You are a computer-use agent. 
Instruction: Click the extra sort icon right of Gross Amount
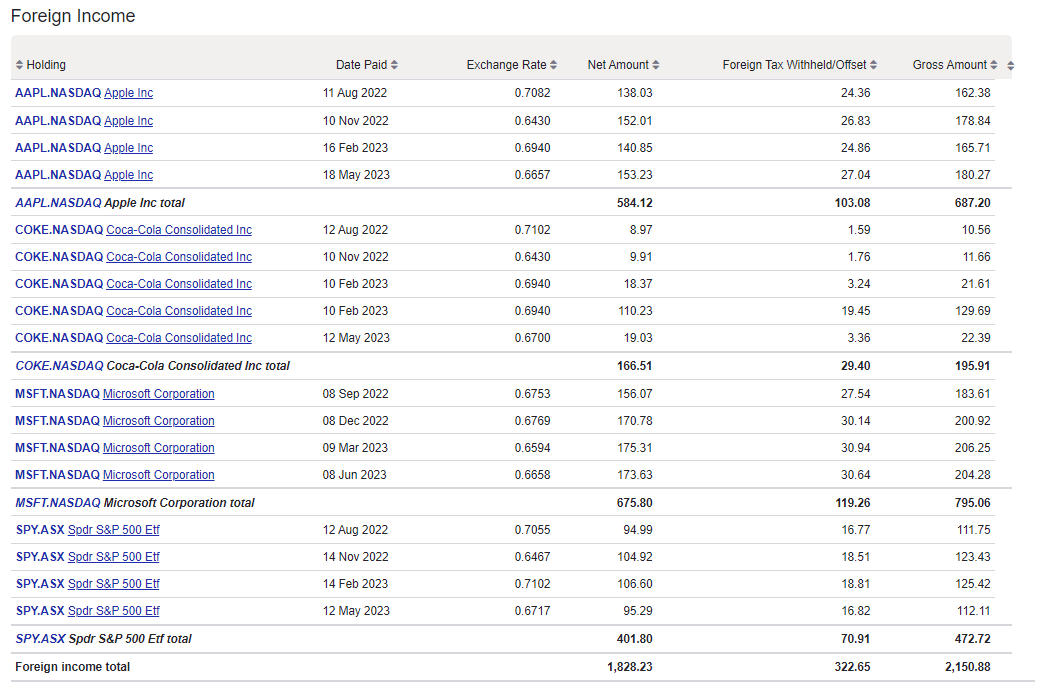click(1011, 63)
